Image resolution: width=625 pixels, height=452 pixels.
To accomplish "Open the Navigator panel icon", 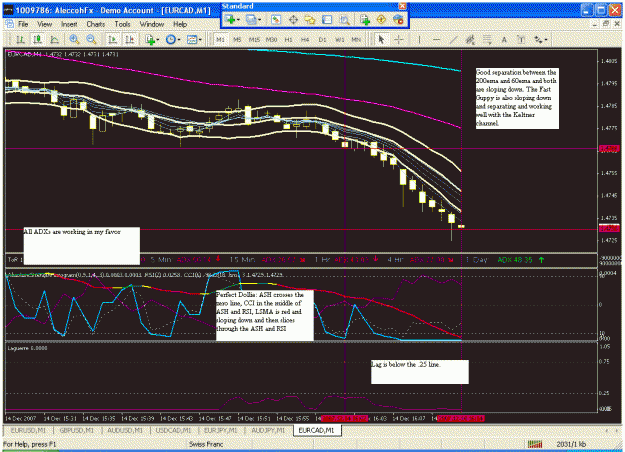I will coord(310,20).
